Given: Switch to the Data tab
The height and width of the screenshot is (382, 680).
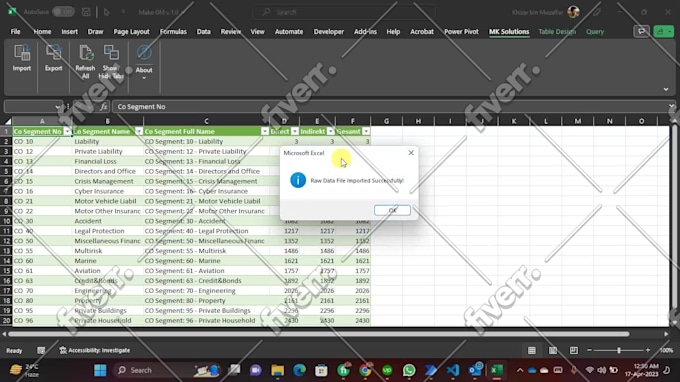Looking at the screenshot, I should (203, 32).
